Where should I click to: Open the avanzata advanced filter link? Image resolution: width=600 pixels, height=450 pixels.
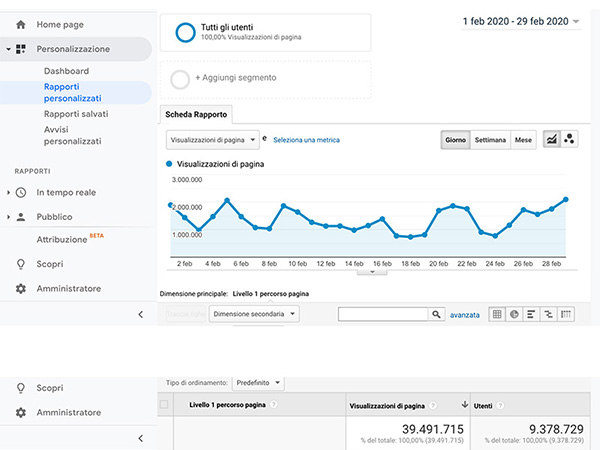click(x=465, y=315)
